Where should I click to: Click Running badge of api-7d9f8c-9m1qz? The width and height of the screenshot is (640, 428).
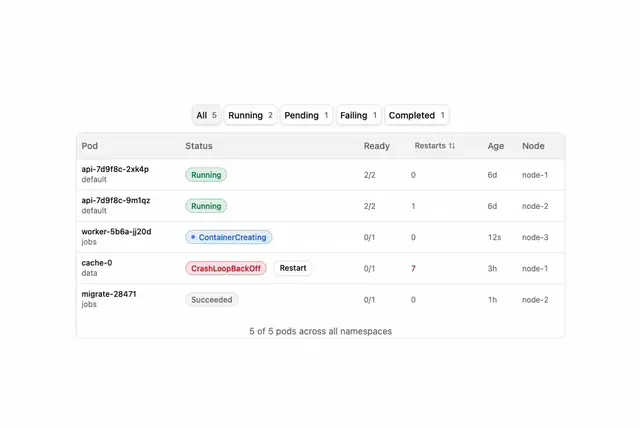pyautogui.click(x=206, y=206)
